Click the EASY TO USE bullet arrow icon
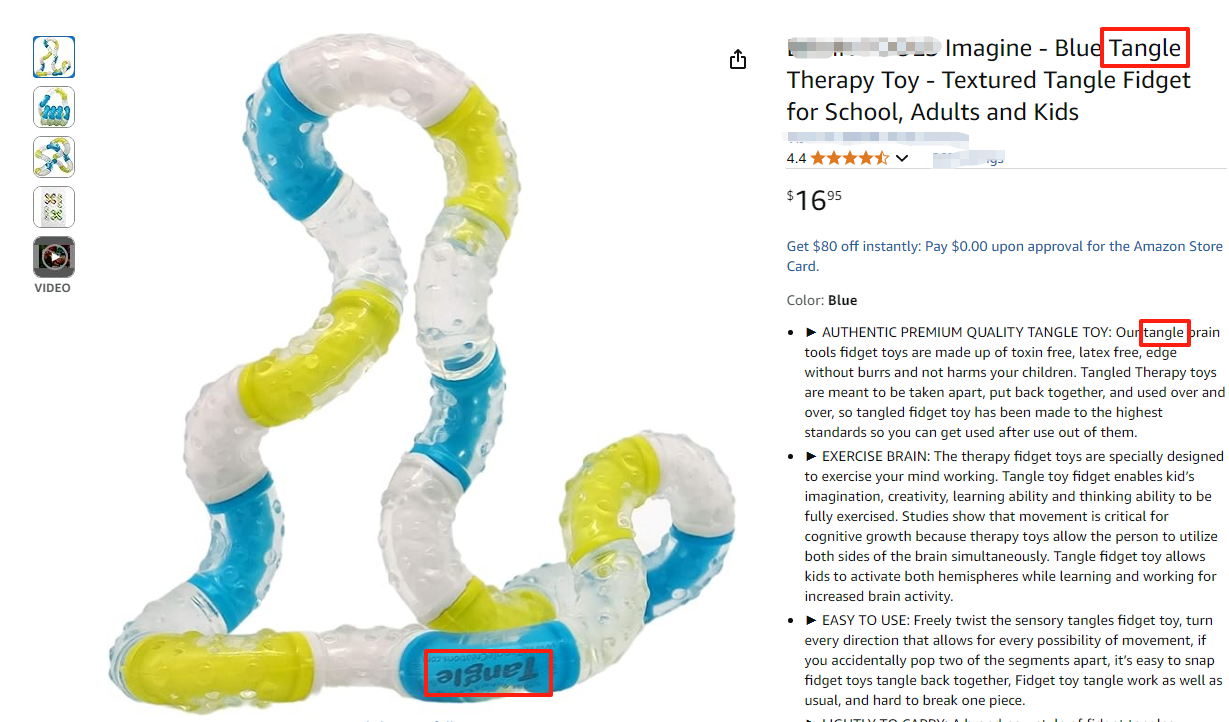The height and width of the screenshot is (722, 1229). (812, 620)
